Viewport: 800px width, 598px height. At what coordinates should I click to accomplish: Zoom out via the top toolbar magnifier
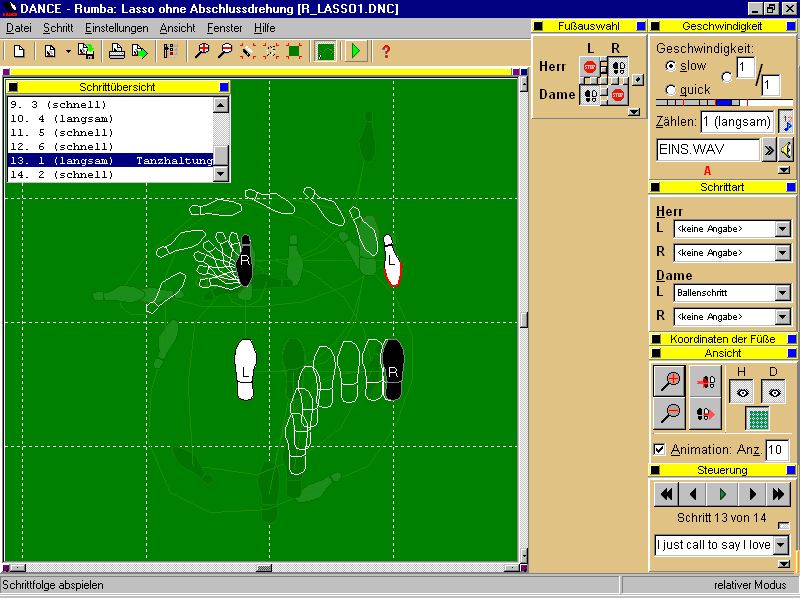click(225, 51)
